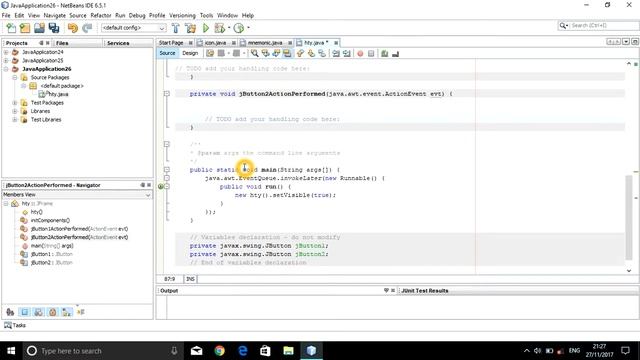640x360 pixels.
Task: Click the red Start Macro Recording icon
Action: point(360,53)
